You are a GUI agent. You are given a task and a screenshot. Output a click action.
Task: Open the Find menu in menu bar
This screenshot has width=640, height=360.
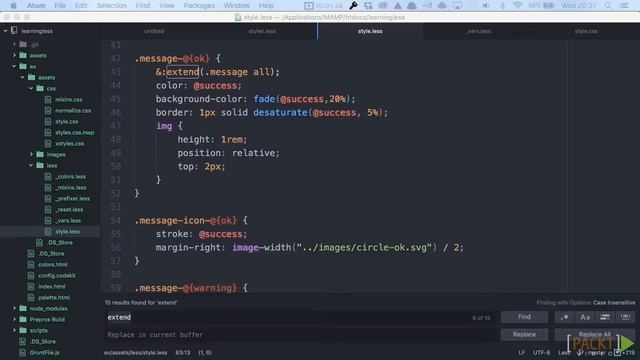(x=142, y=6)
